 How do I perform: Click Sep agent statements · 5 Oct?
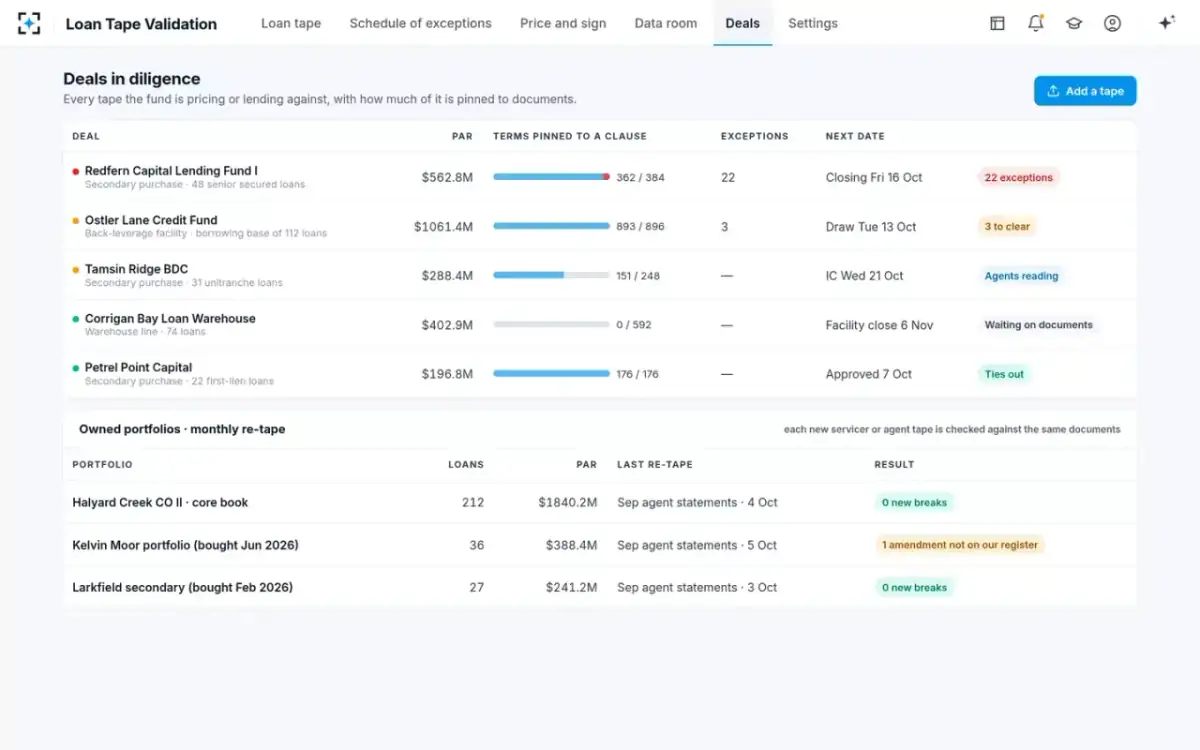[x=697, y=545]
